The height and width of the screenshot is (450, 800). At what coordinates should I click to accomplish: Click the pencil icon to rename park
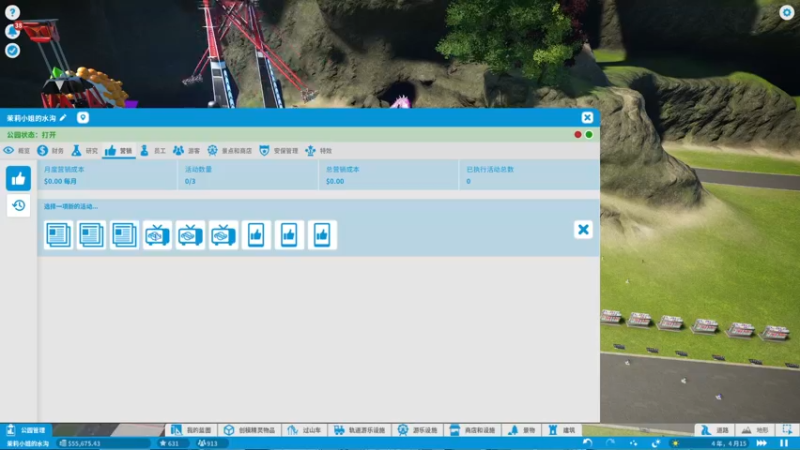(63, 118)
